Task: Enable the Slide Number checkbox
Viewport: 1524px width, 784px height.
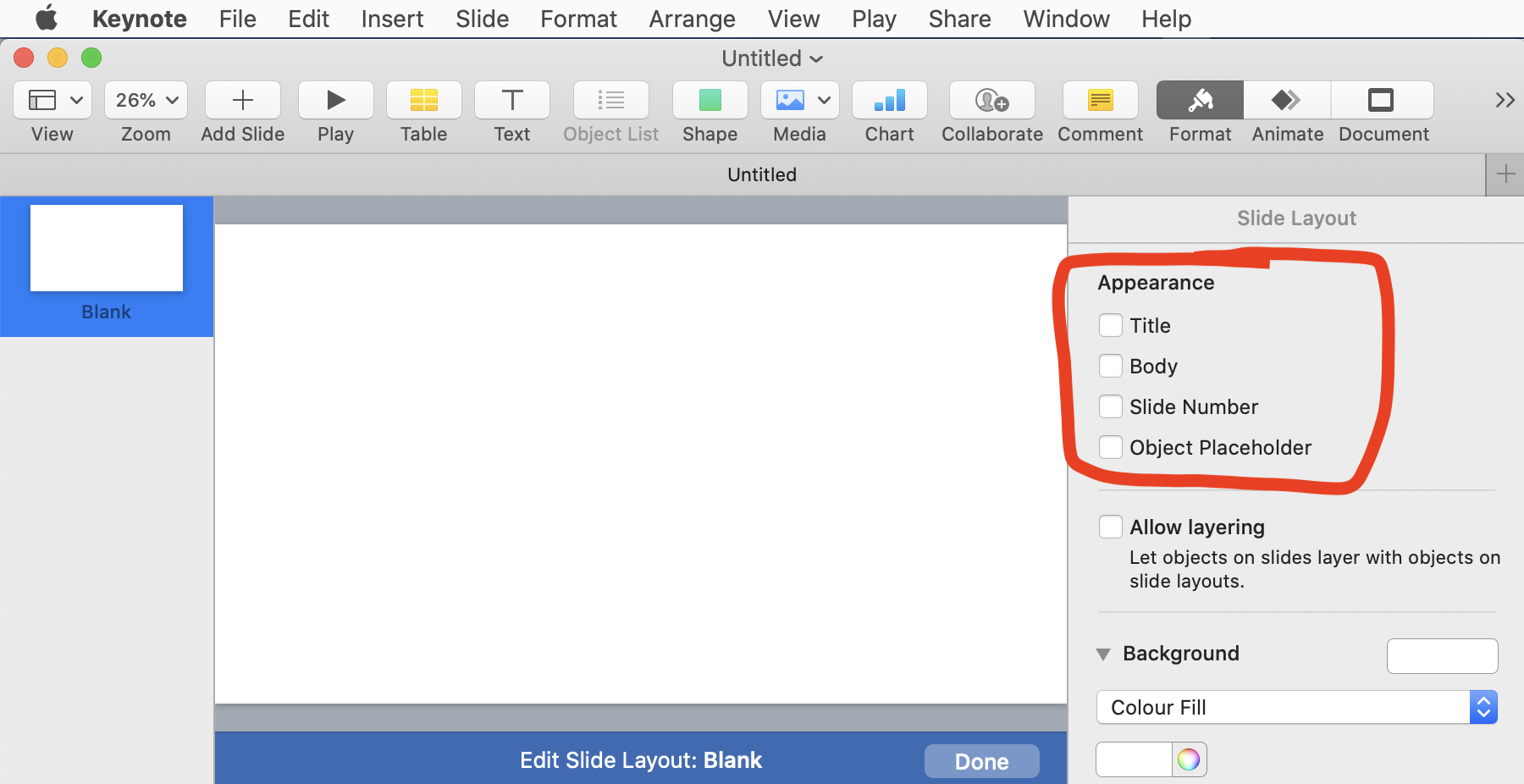Action: click(1111, 406)
